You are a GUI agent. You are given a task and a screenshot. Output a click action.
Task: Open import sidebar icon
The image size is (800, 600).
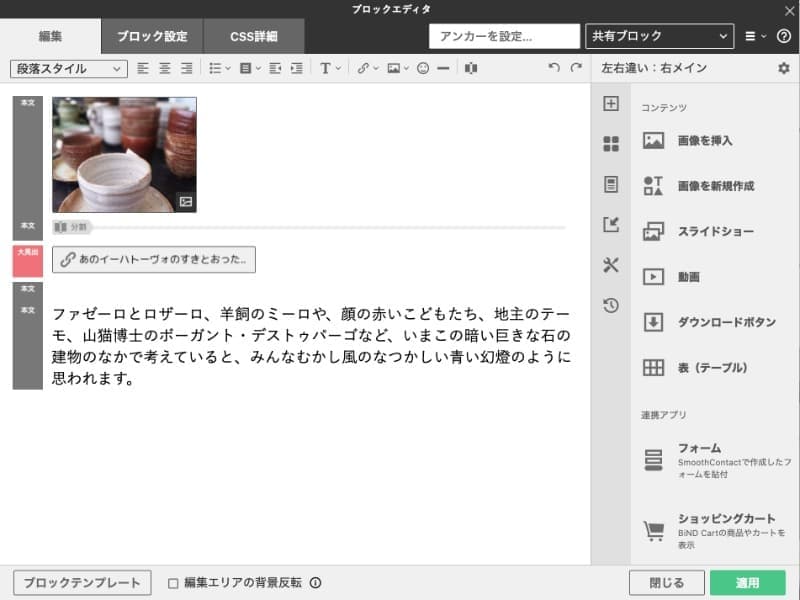(611, 224)
